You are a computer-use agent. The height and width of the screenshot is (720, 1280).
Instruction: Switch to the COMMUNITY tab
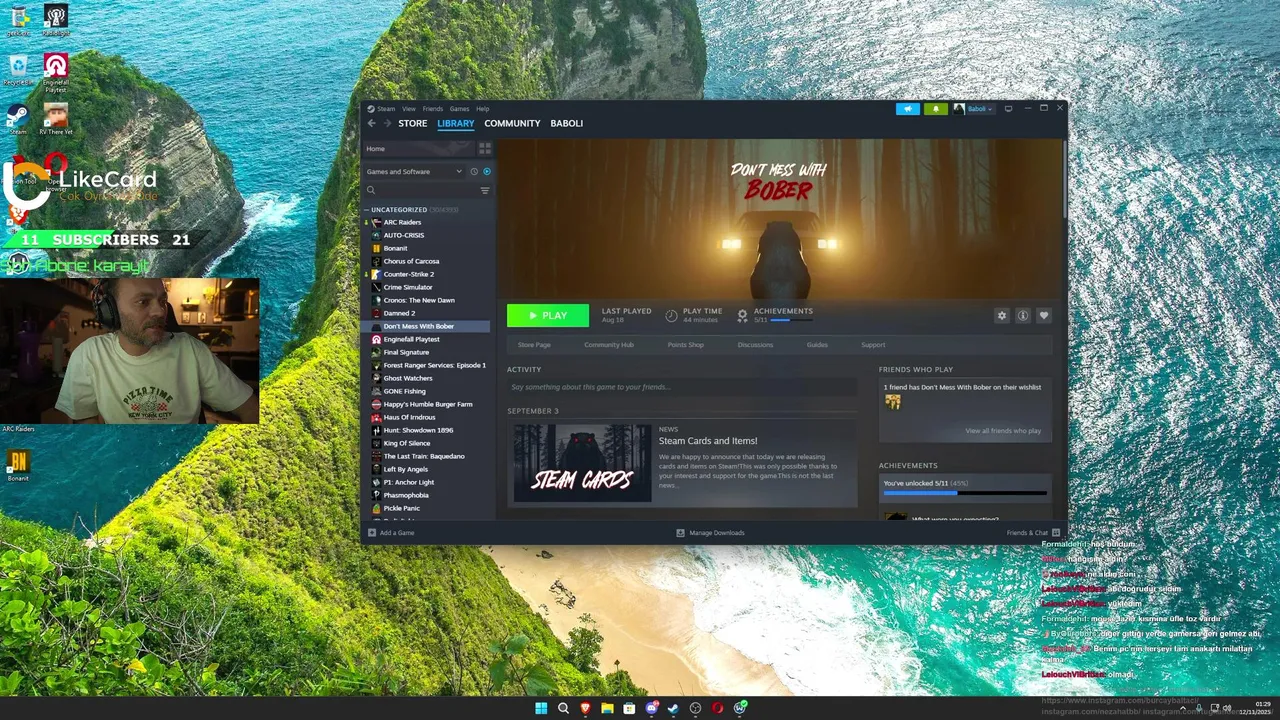pos(512,123)
